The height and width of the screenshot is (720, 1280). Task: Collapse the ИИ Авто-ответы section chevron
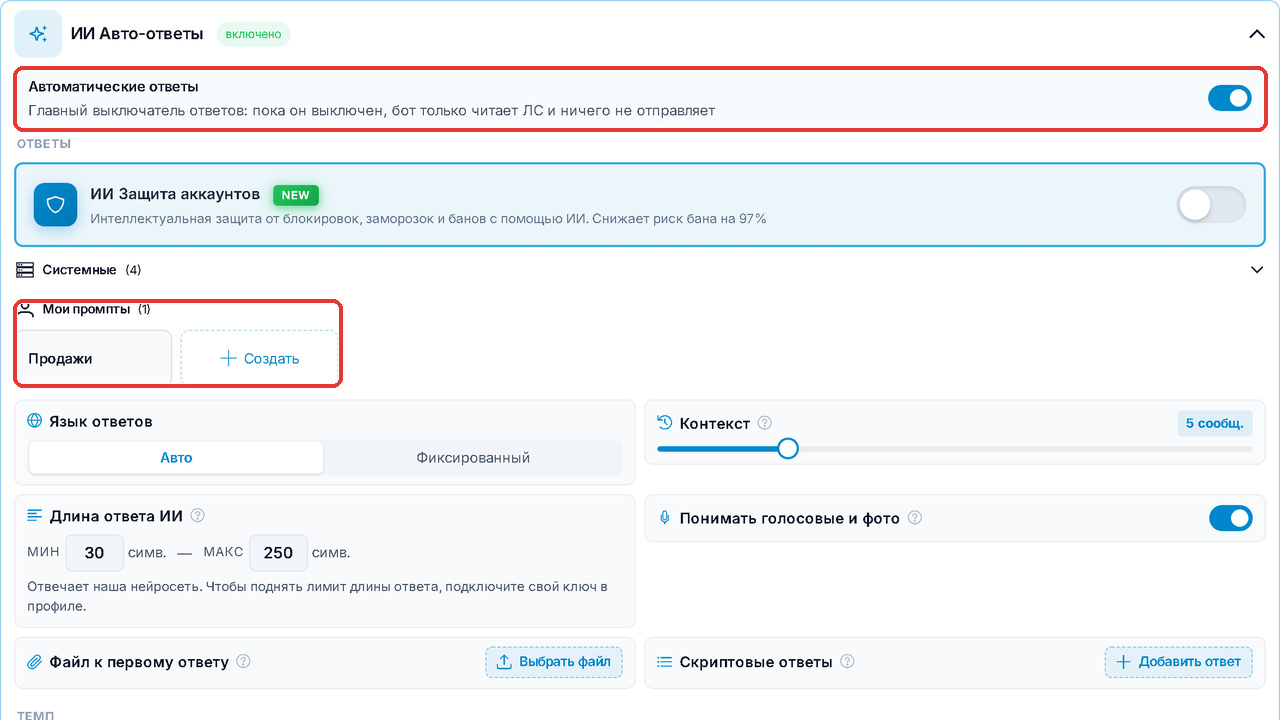pos(1257,34)
